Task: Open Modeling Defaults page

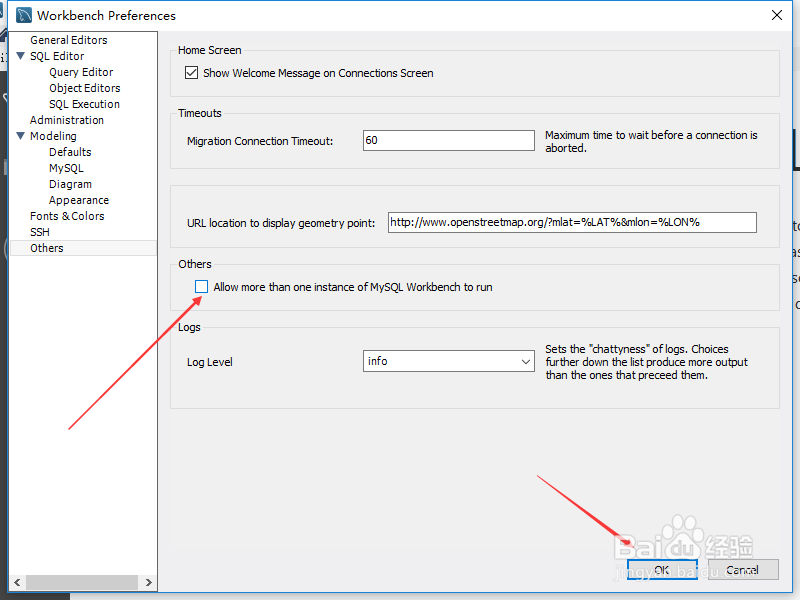Action: pos(70,152)
